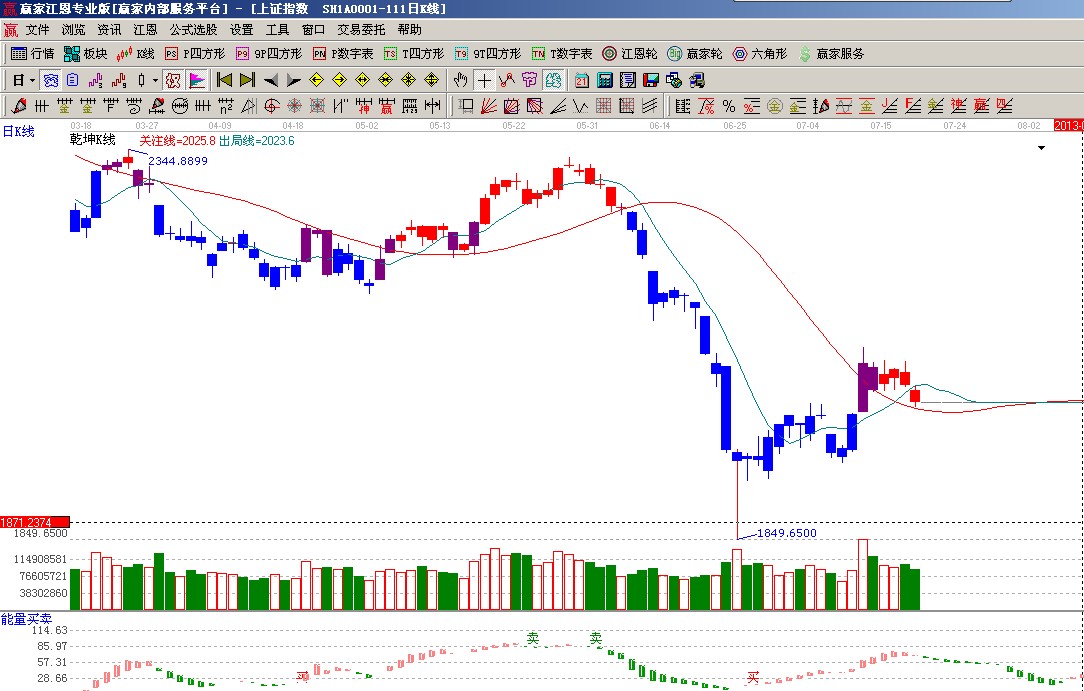Open the 公式选股 menu
The height and width of the screenshot is (691, 1084).
coord(192,30)
